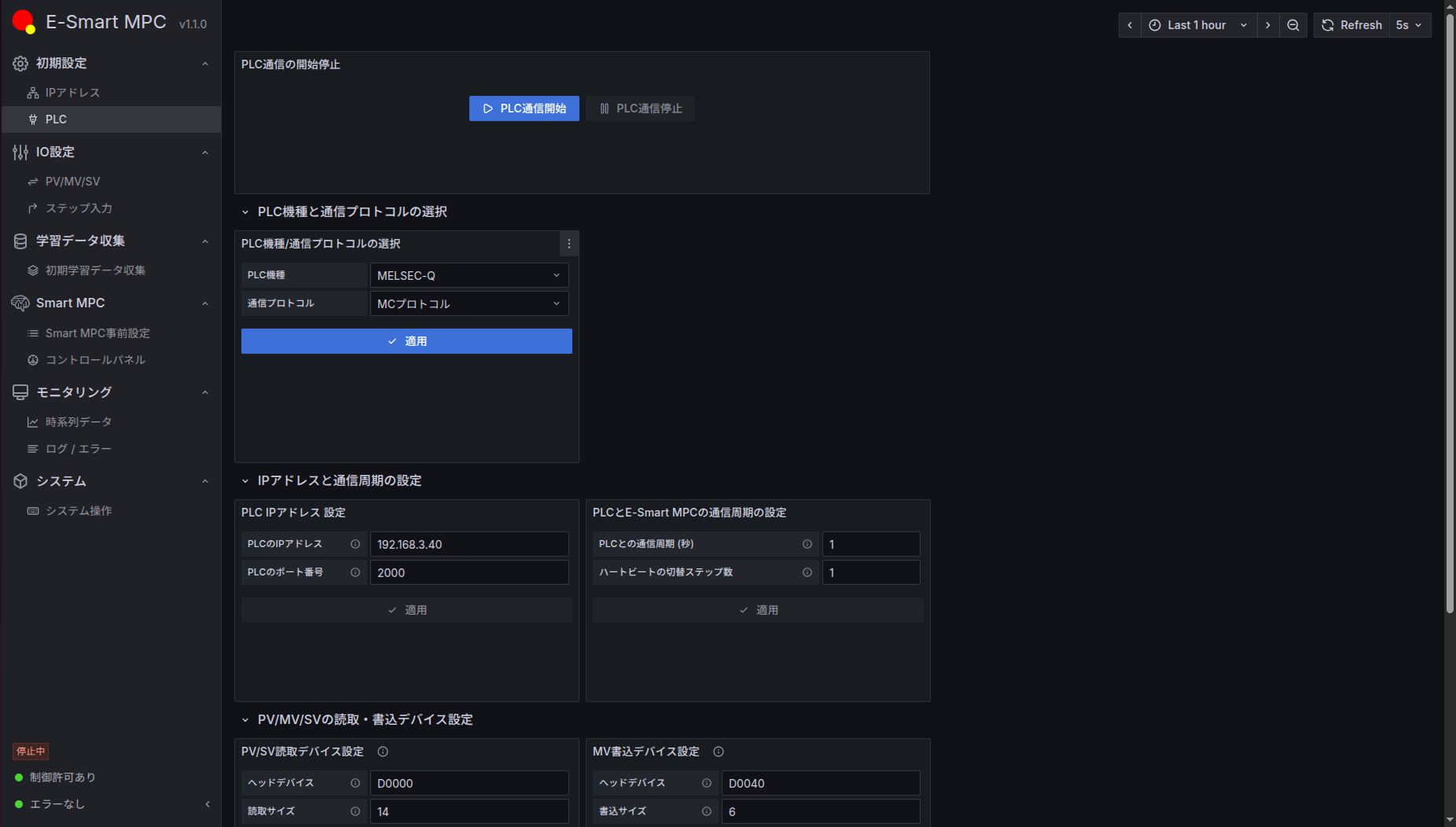Image resolution: width=1456 pixels, height=827 pixels.
Task: Collapse the IO設定 sidebar group
Action: [205, 153]
